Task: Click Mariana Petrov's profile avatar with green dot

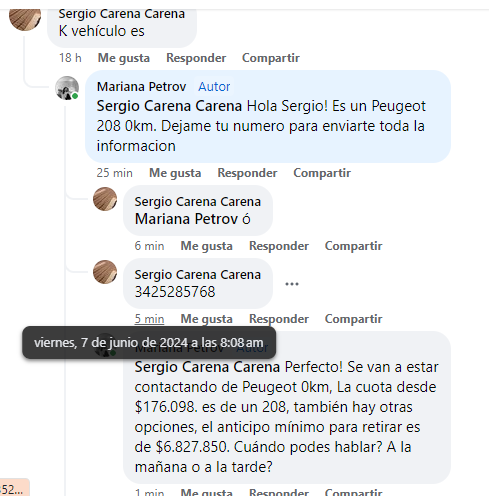Action: click(x=67, y=88)
